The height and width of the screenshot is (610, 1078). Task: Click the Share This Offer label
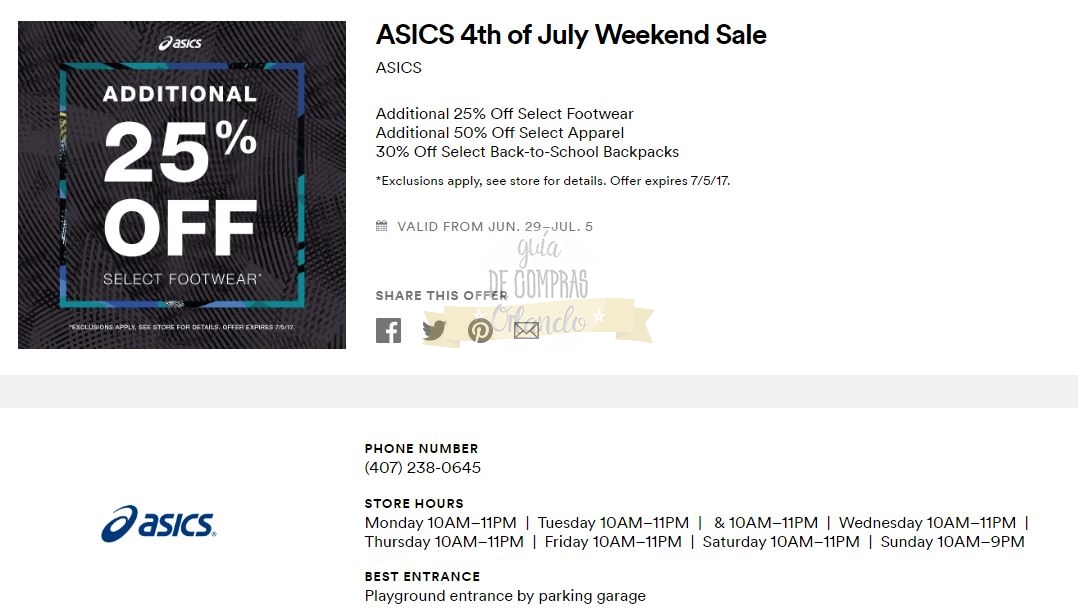tap(441, 296)
